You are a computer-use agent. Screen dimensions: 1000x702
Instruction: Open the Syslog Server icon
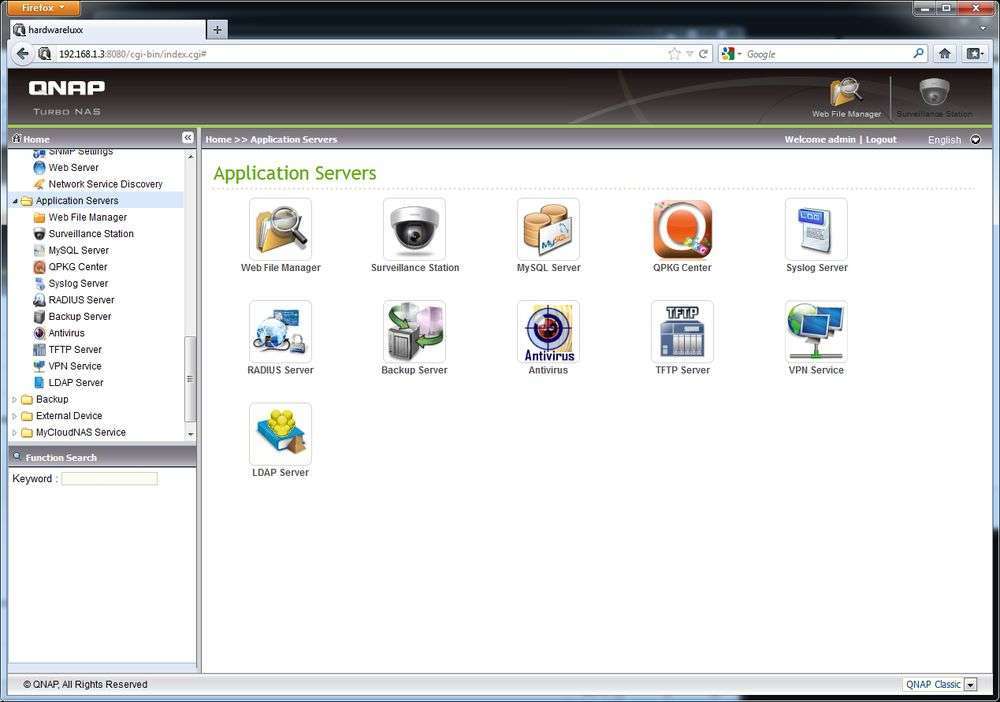(x=816, y=228)
